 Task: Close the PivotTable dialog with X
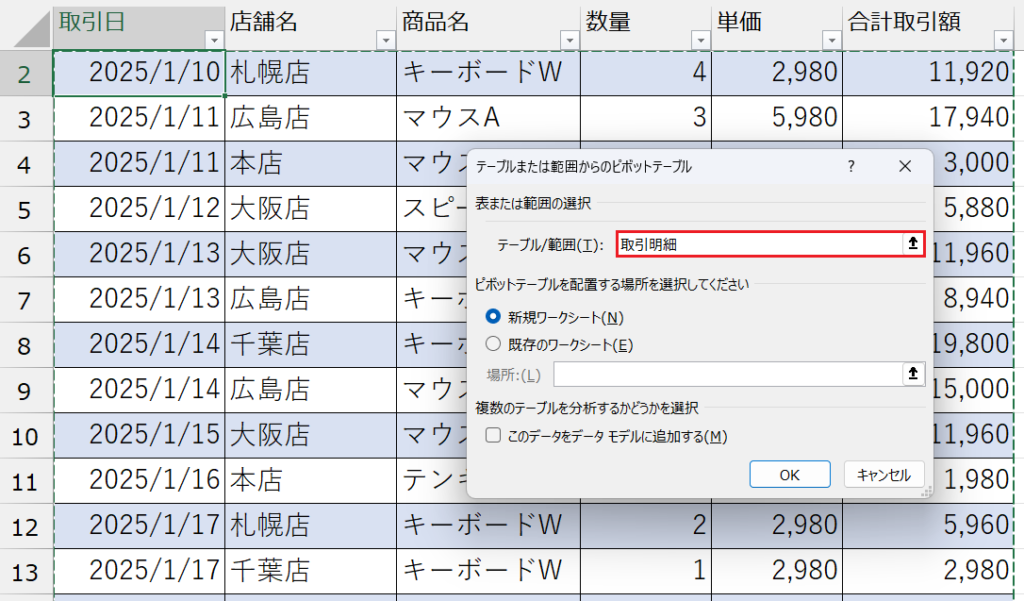tap(905, 166)
